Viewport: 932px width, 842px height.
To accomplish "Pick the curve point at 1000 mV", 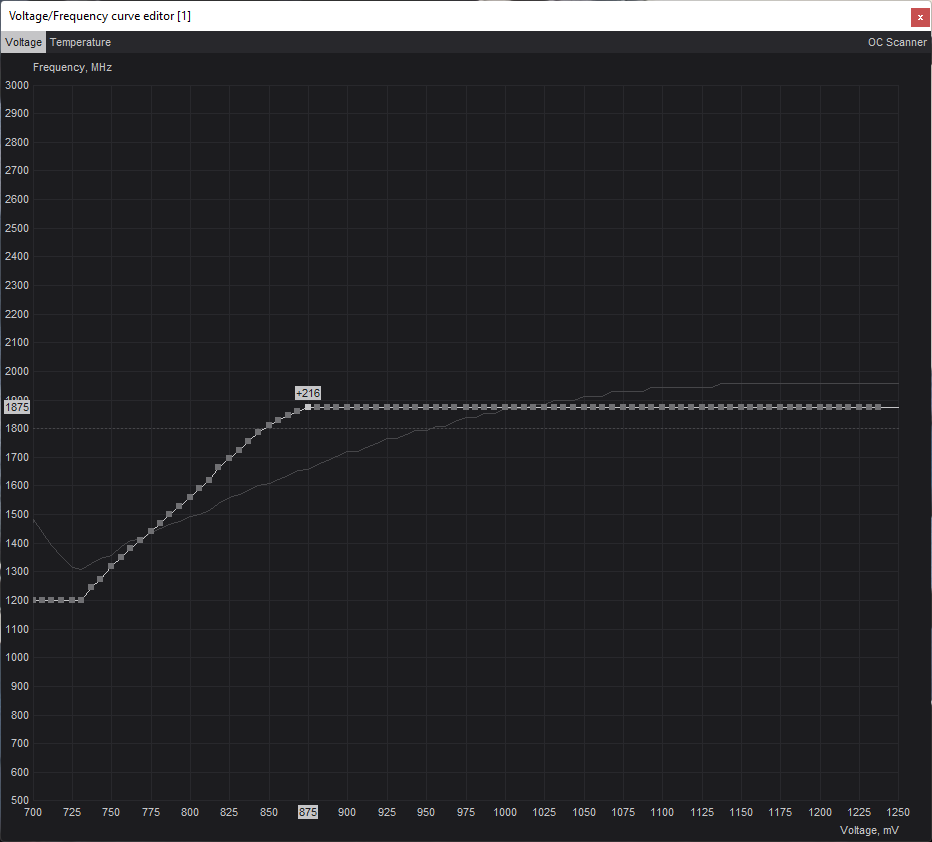I will (505, 407).
